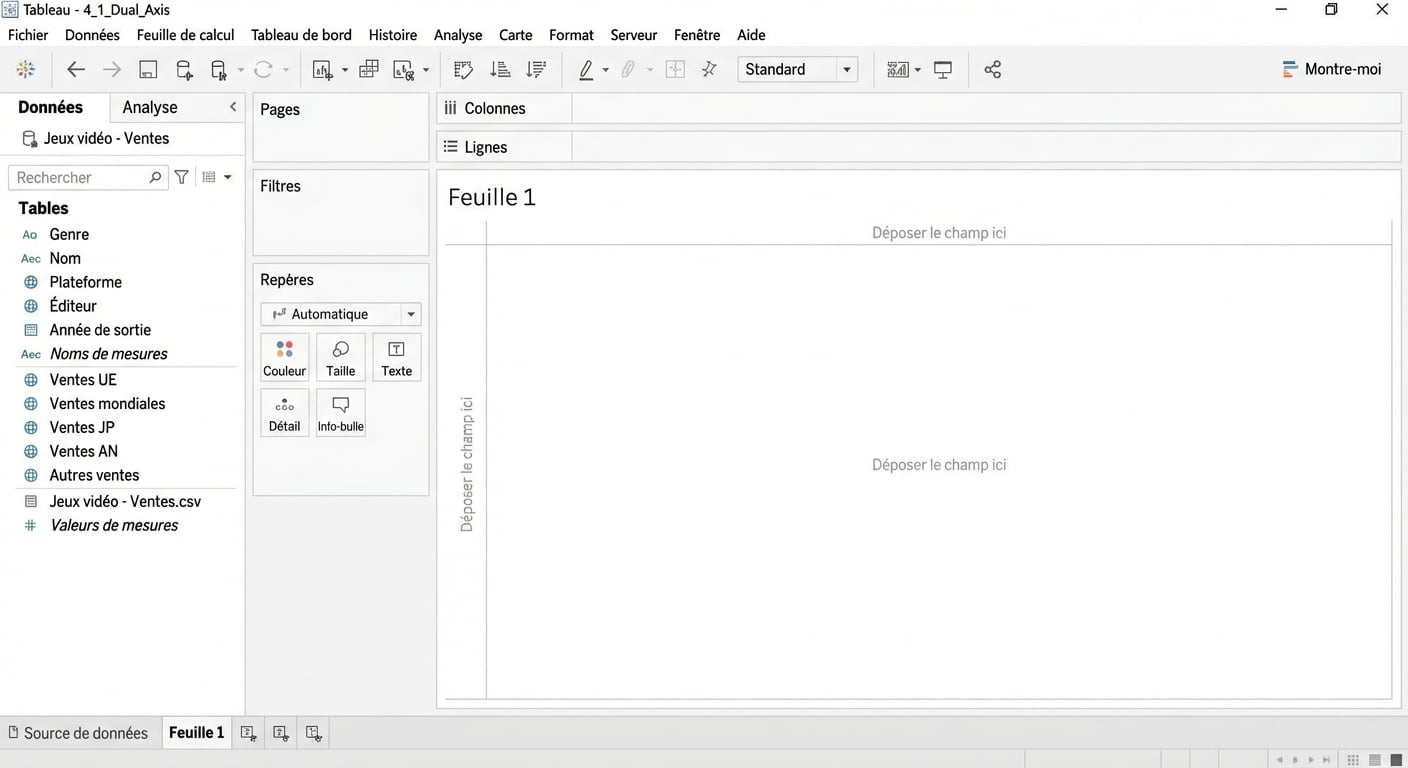Undo with the back arrow
The height and width of the screenshot is (768, 1408).
[x=76, y=69]
